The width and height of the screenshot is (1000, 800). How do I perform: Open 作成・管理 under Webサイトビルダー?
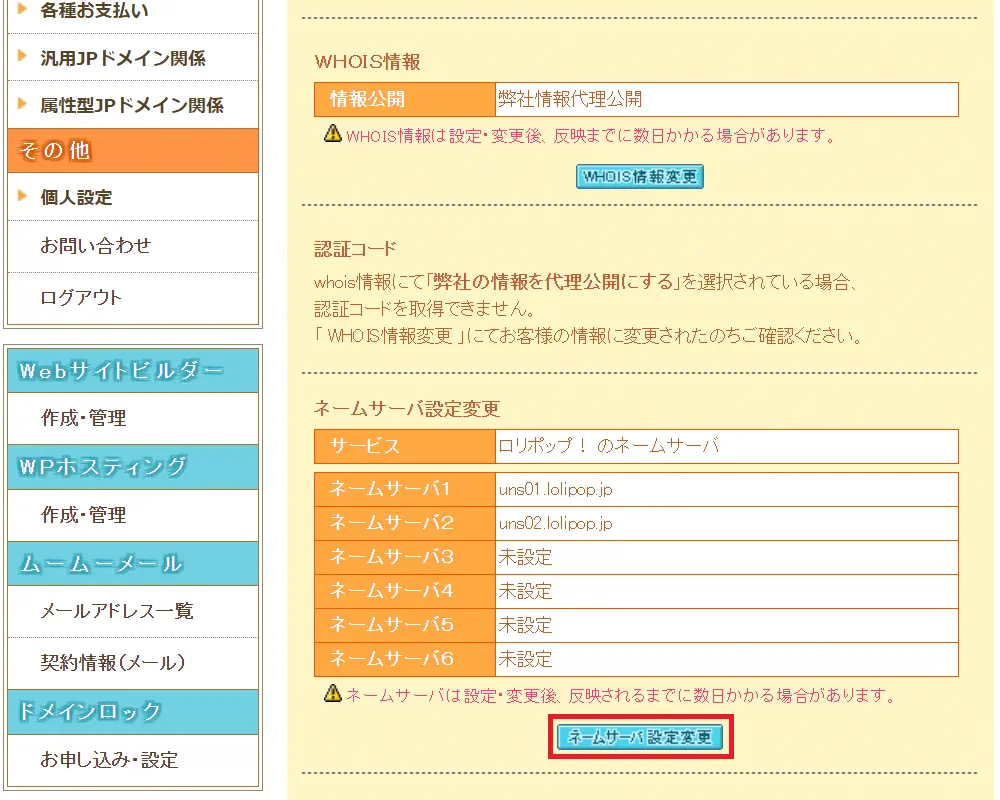click(83, 418)
